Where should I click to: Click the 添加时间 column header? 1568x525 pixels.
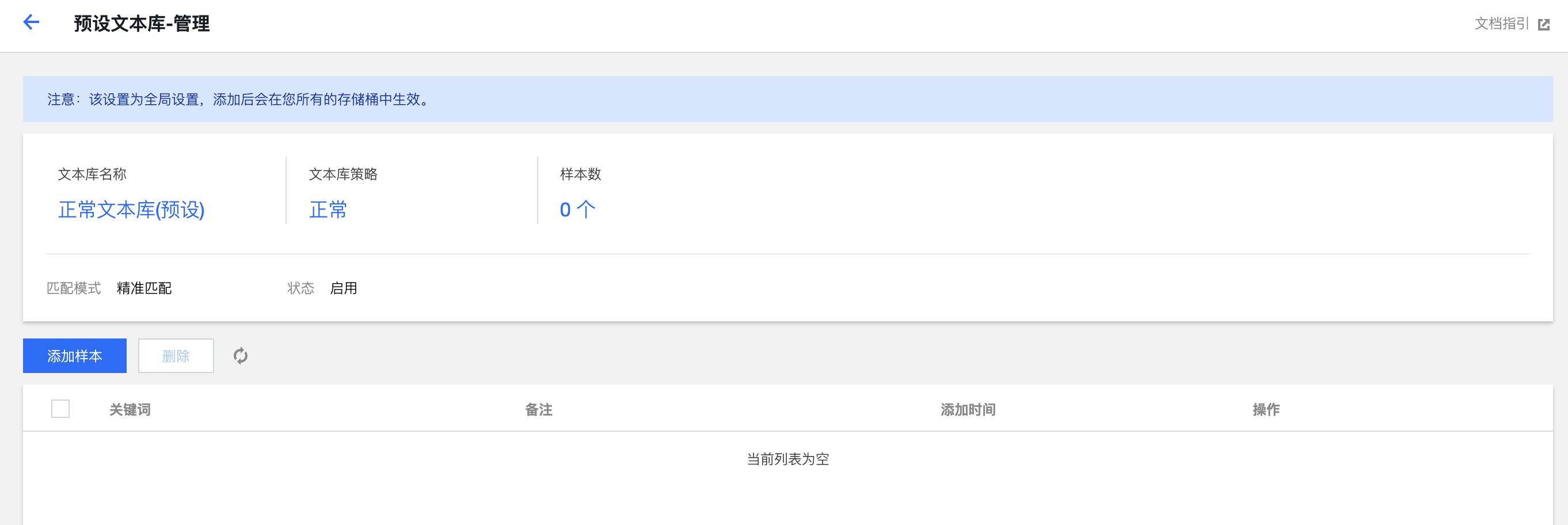tap(968, 410)
